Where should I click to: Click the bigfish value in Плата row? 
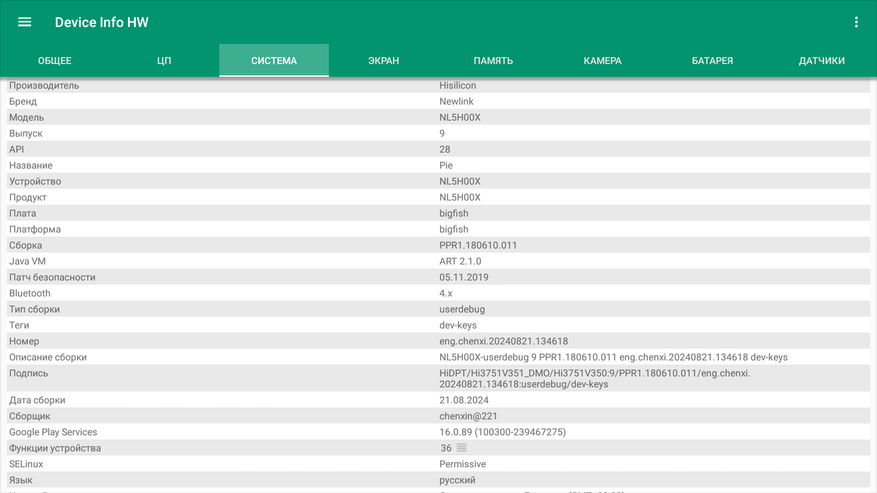click(454, 213)
